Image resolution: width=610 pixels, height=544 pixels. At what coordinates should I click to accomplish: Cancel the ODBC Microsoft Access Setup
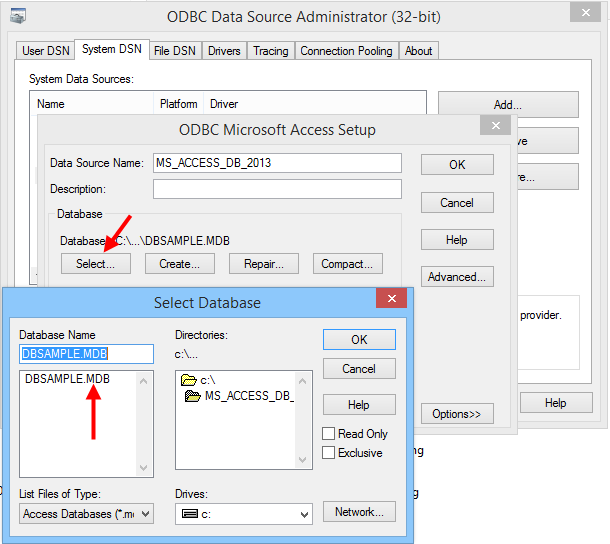tap(458, 203)
